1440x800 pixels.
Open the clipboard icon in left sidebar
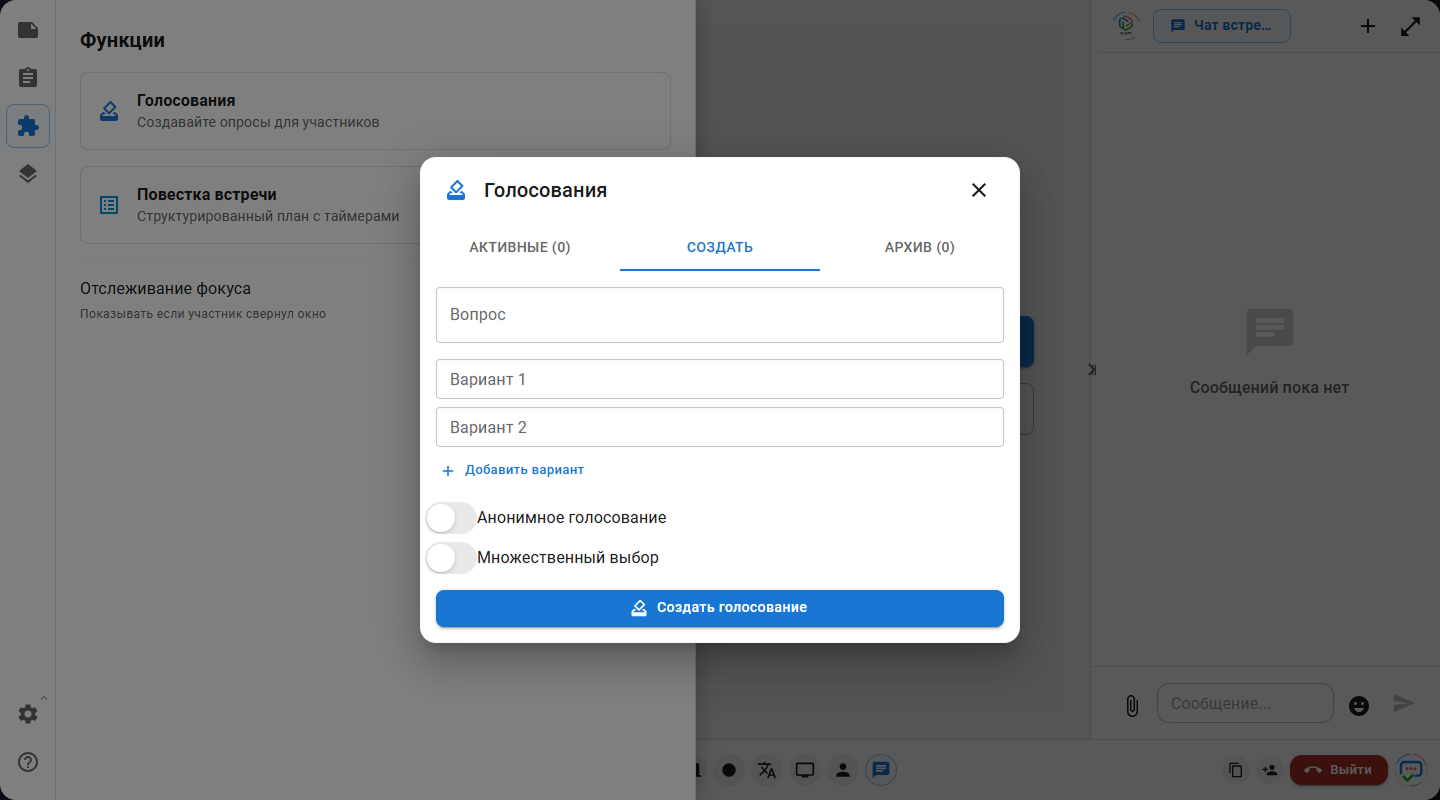point(28,77)
